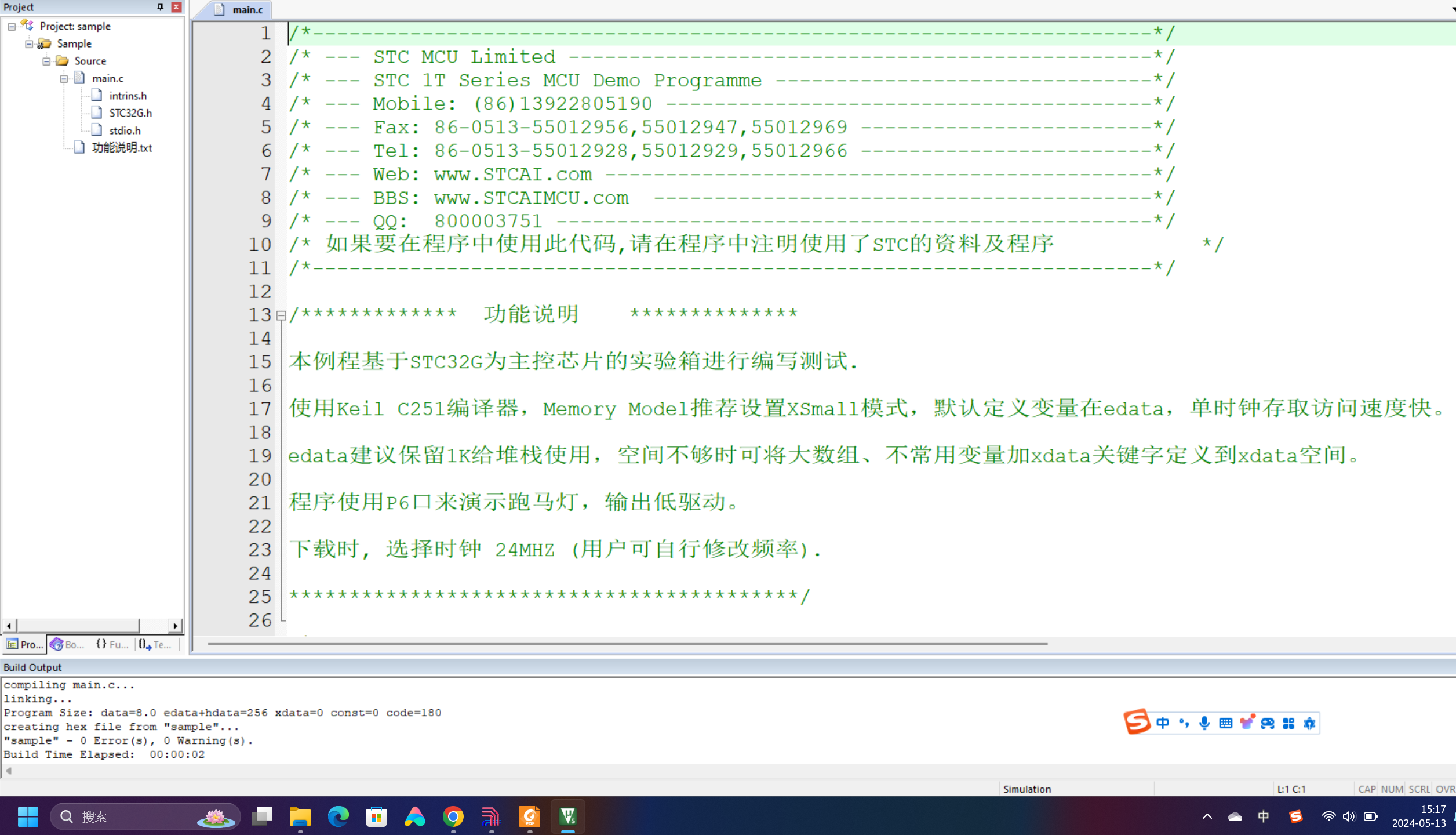Collapse the Sample target node
The width and height of the screenshot is (1456, 835).
(x=29, y=44)
